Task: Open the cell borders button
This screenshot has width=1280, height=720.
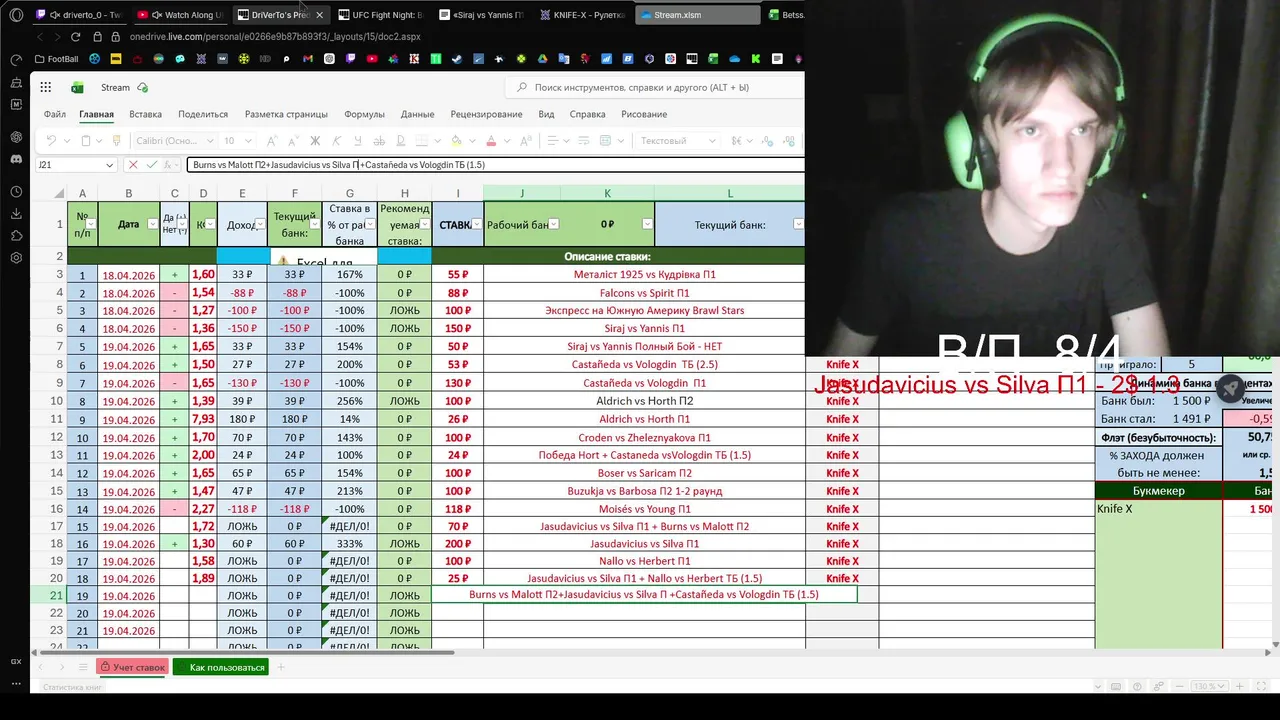Action: 422,141
